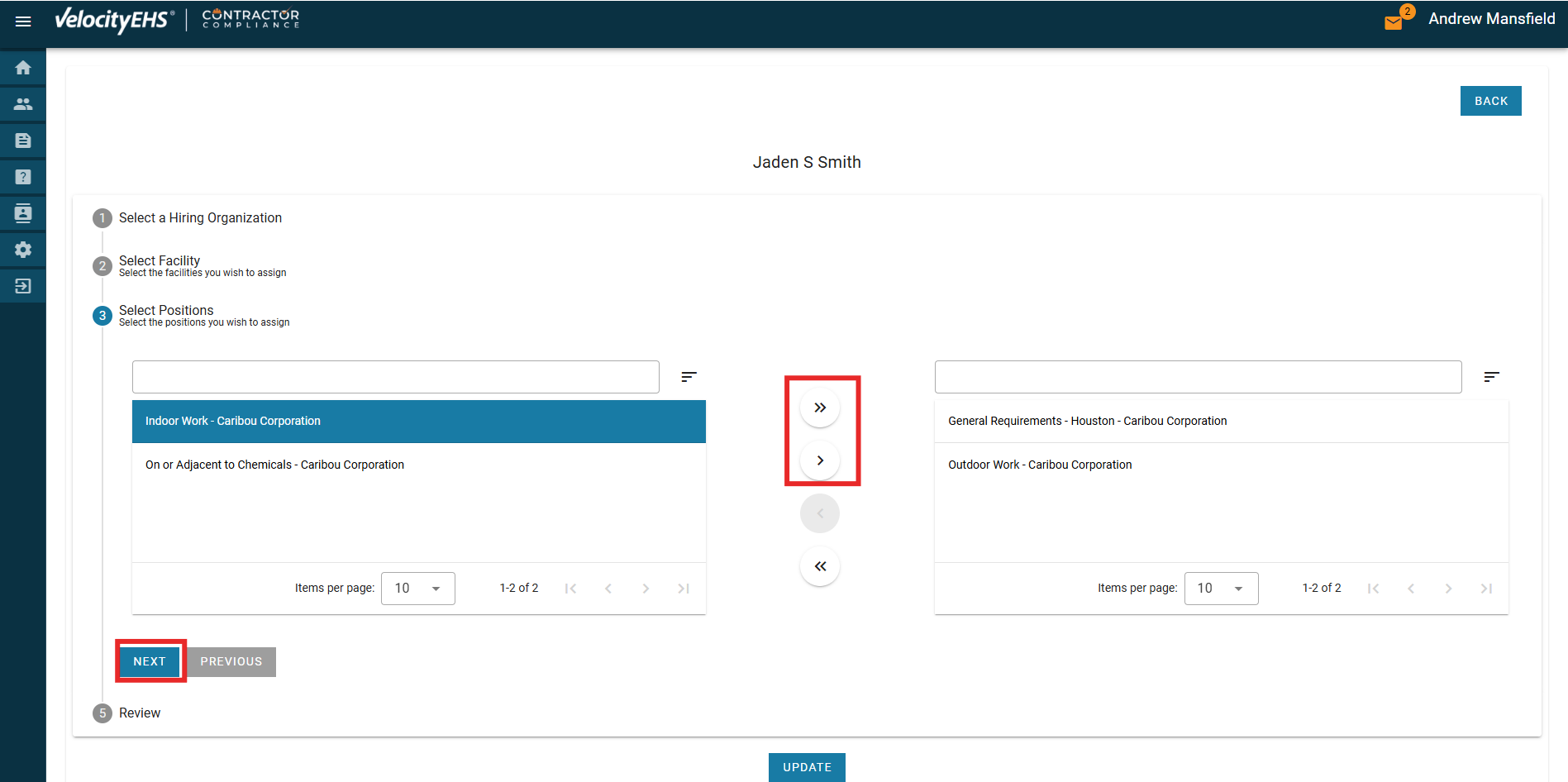This screenshot has width=1568, height=782.
Task: Move all positions to the right list
Action: pos(819,408)
